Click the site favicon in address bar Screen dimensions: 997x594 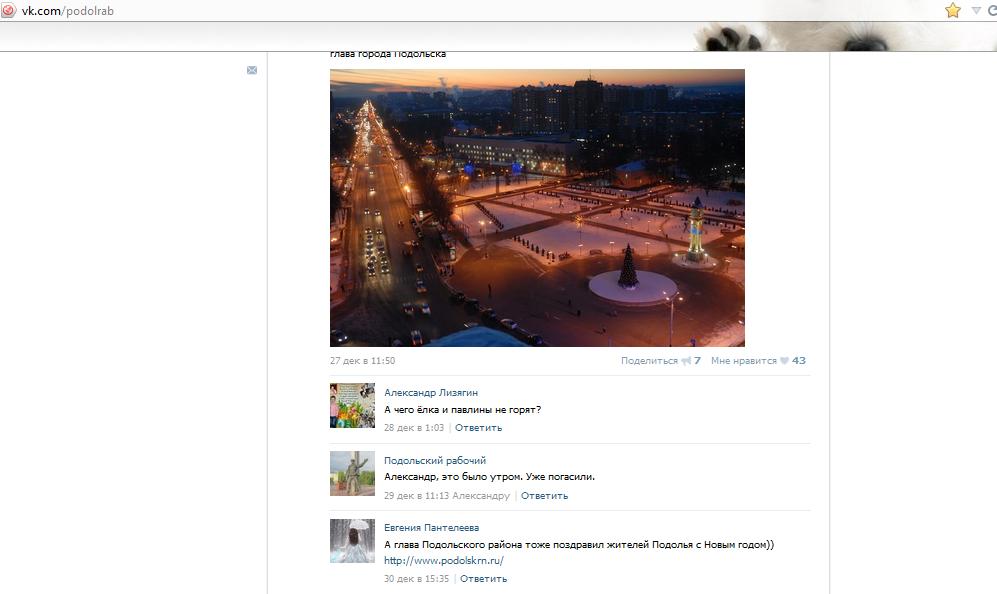[x=9, y=10]
